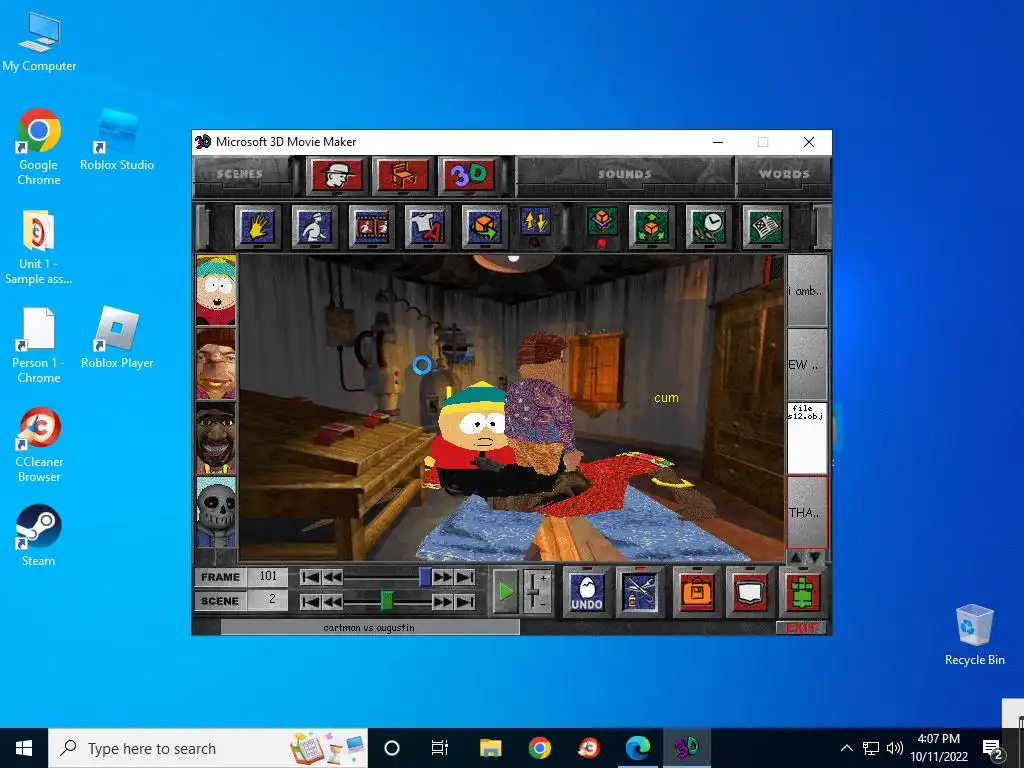Click the taskbar search box

click(208, 748)
